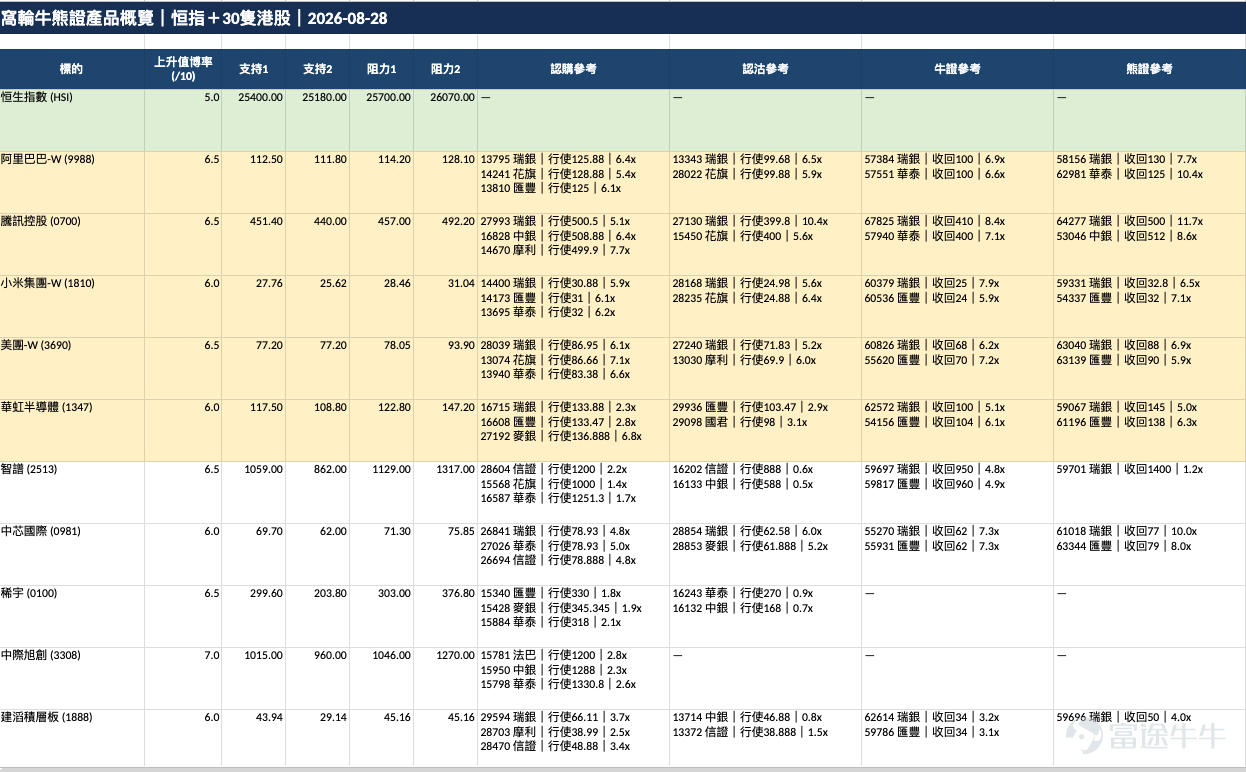This screenshot has height=772, width=1246.
Task: Select bear contract 63139 匯豐 收回90
Action: click(x=1123, y=360)
